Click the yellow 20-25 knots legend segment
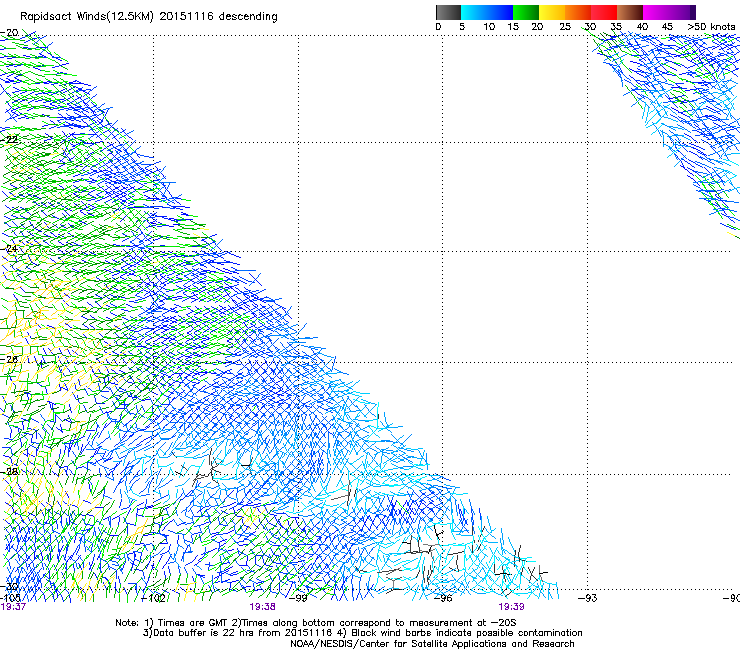 [552, 12]
